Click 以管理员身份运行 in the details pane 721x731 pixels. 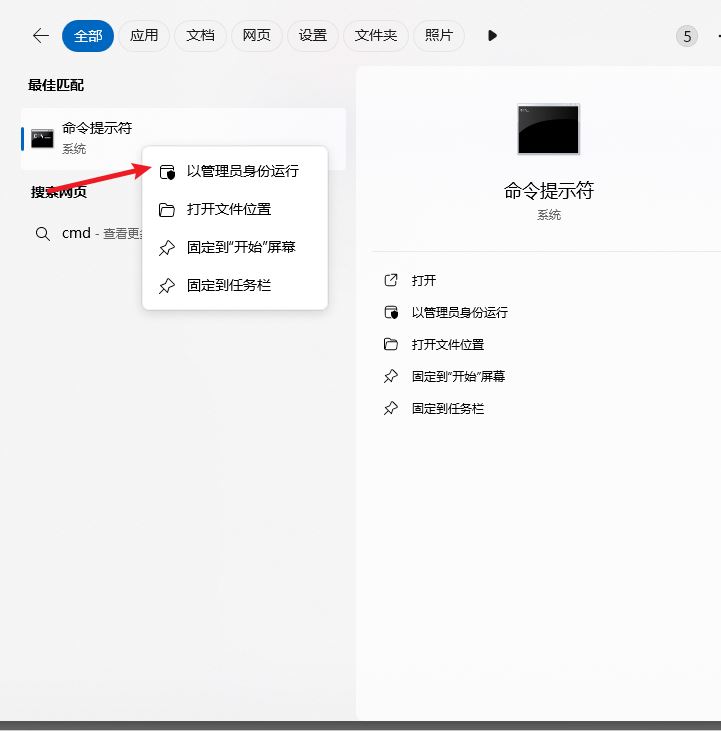[x=460, y=312]
